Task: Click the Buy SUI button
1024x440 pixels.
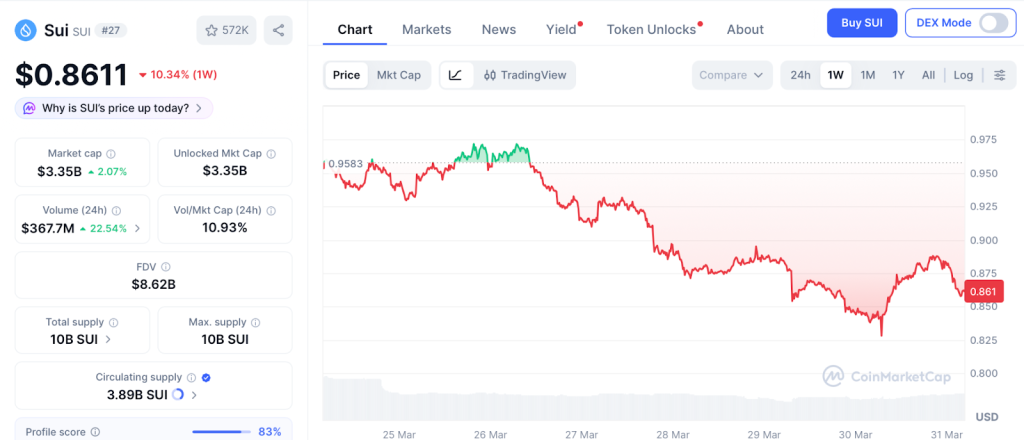Action: pyautogui.click(x=861, y=23)
